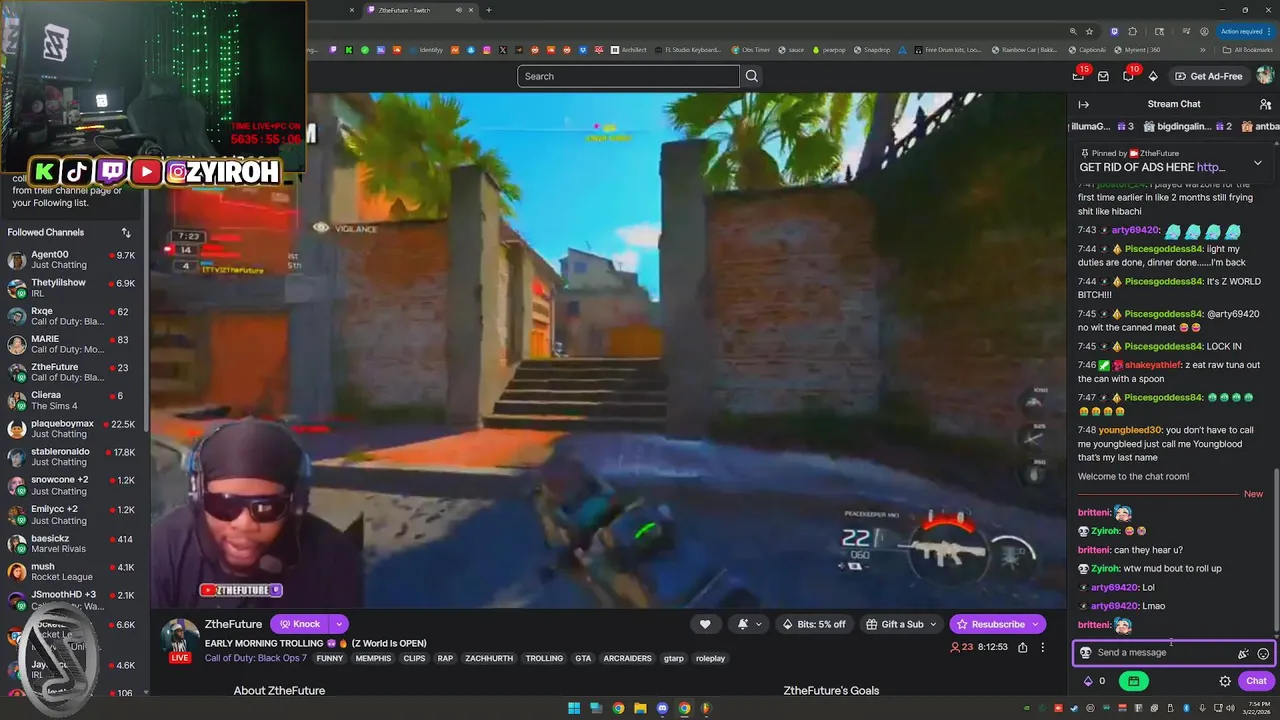Open the FL Studio Keyboard bookmark
The width and height of the screenshot is (1280, 720).
(x=686, y=50)
